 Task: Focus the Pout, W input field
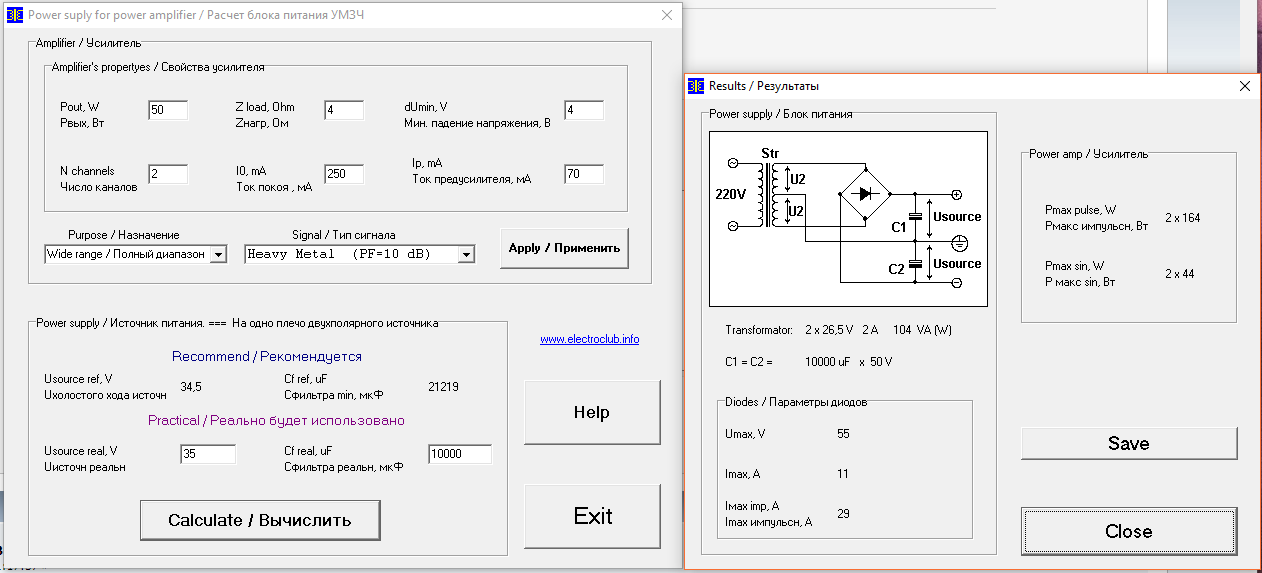[168, 110]
